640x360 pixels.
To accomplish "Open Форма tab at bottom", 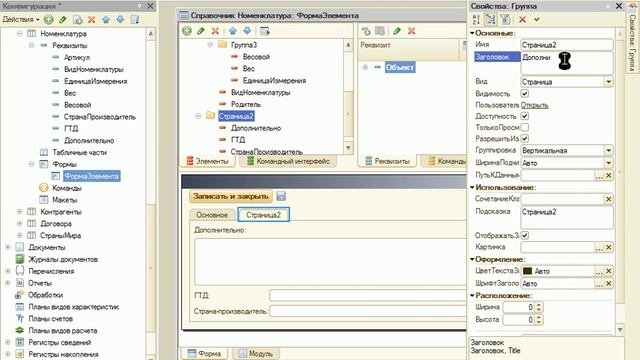I will pos(204,353).
